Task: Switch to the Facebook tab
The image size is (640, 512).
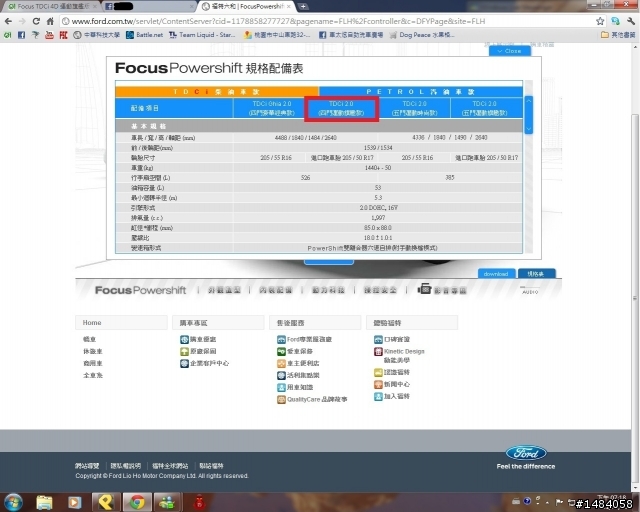Action: coord(149,6)
